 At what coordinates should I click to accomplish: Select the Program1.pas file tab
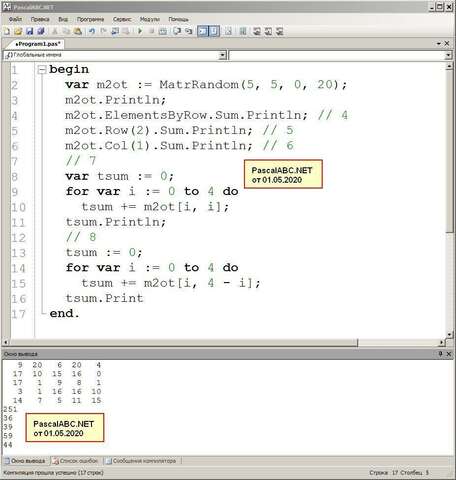coord(37,44)
